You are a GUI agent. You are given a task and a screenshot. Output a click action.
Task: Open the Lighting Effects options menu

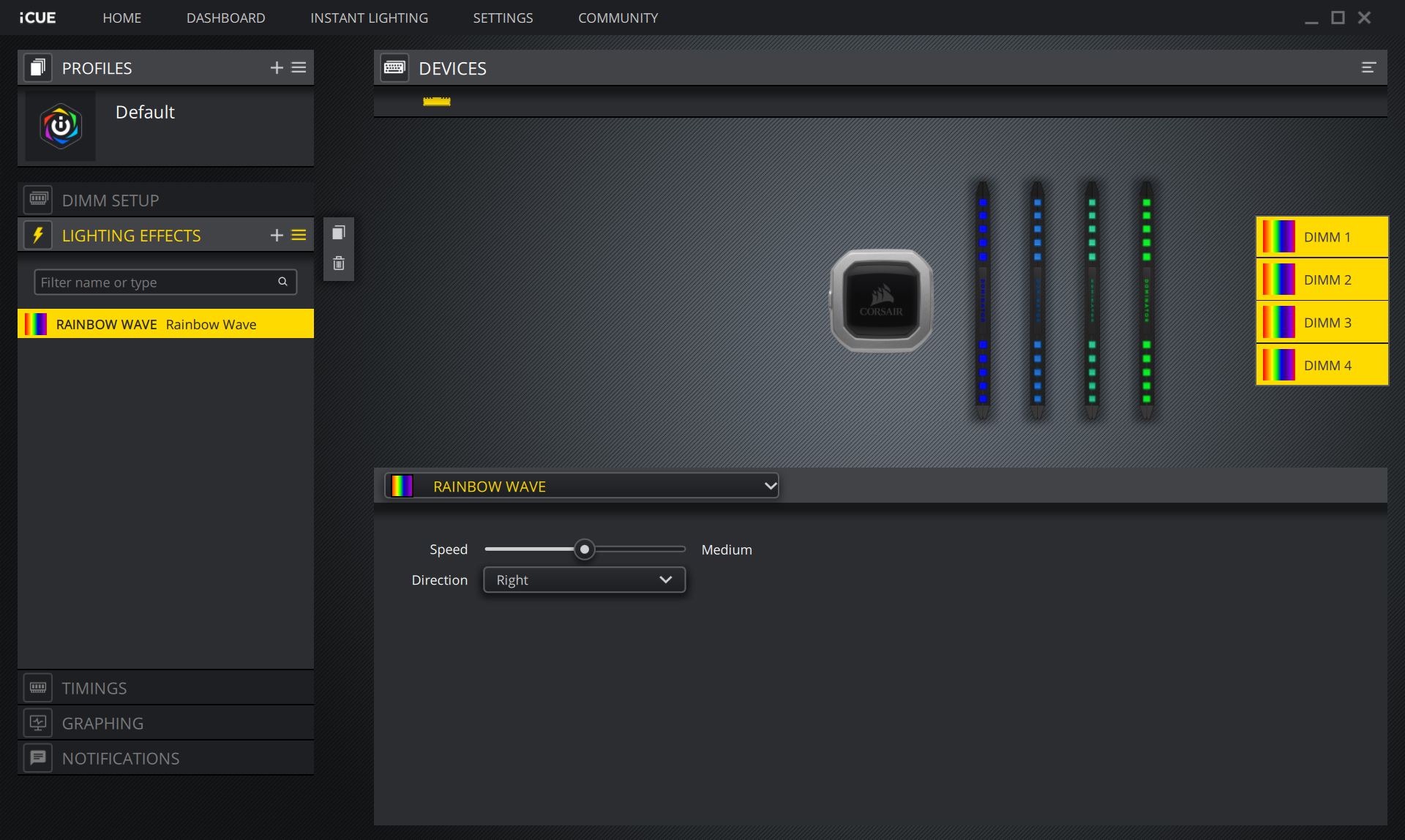click(299, 236)
